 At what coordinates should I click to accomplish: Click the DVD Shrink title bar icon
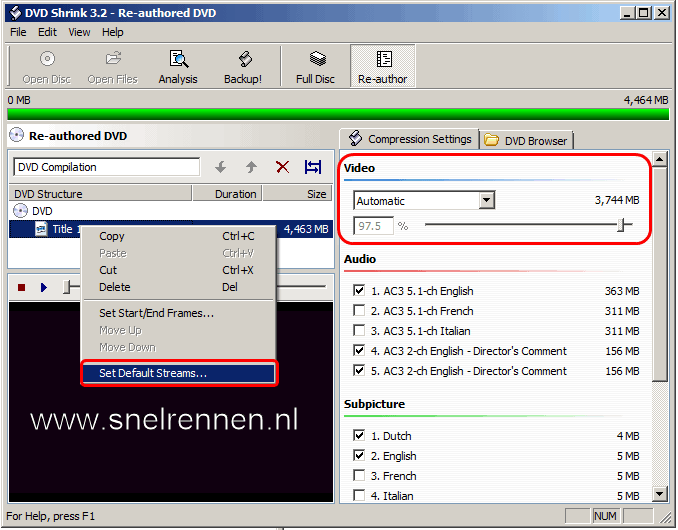(x=15, y=13)
